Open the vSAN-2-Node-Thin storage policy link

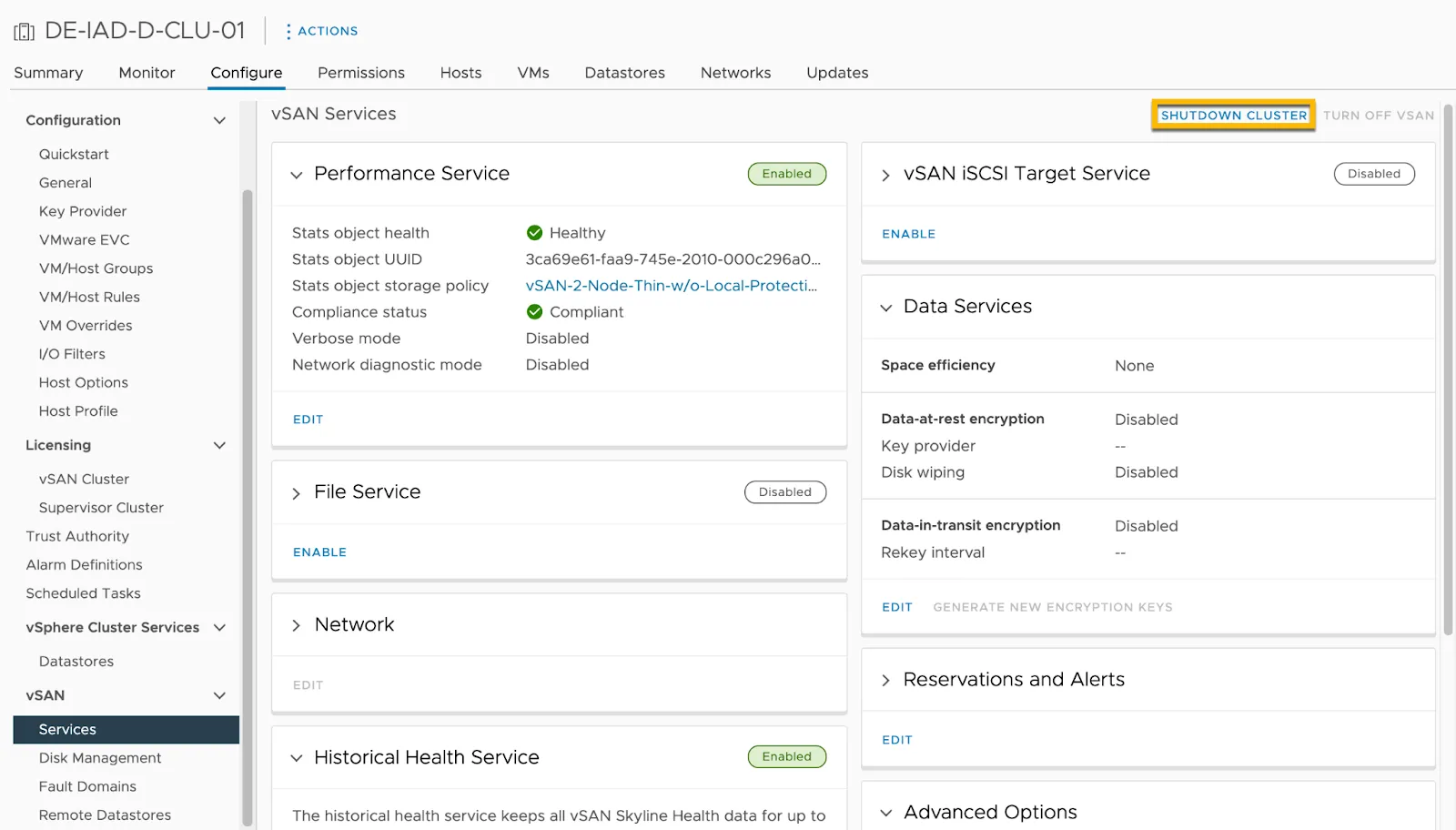click(x=672, y=286)
